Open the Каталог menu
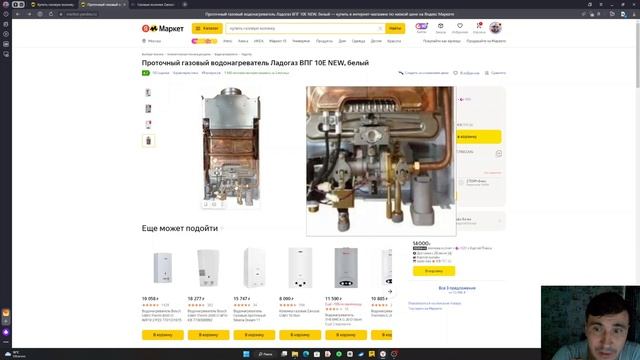The height and width of the screenshot is (360, 640). tap(207, 29)
